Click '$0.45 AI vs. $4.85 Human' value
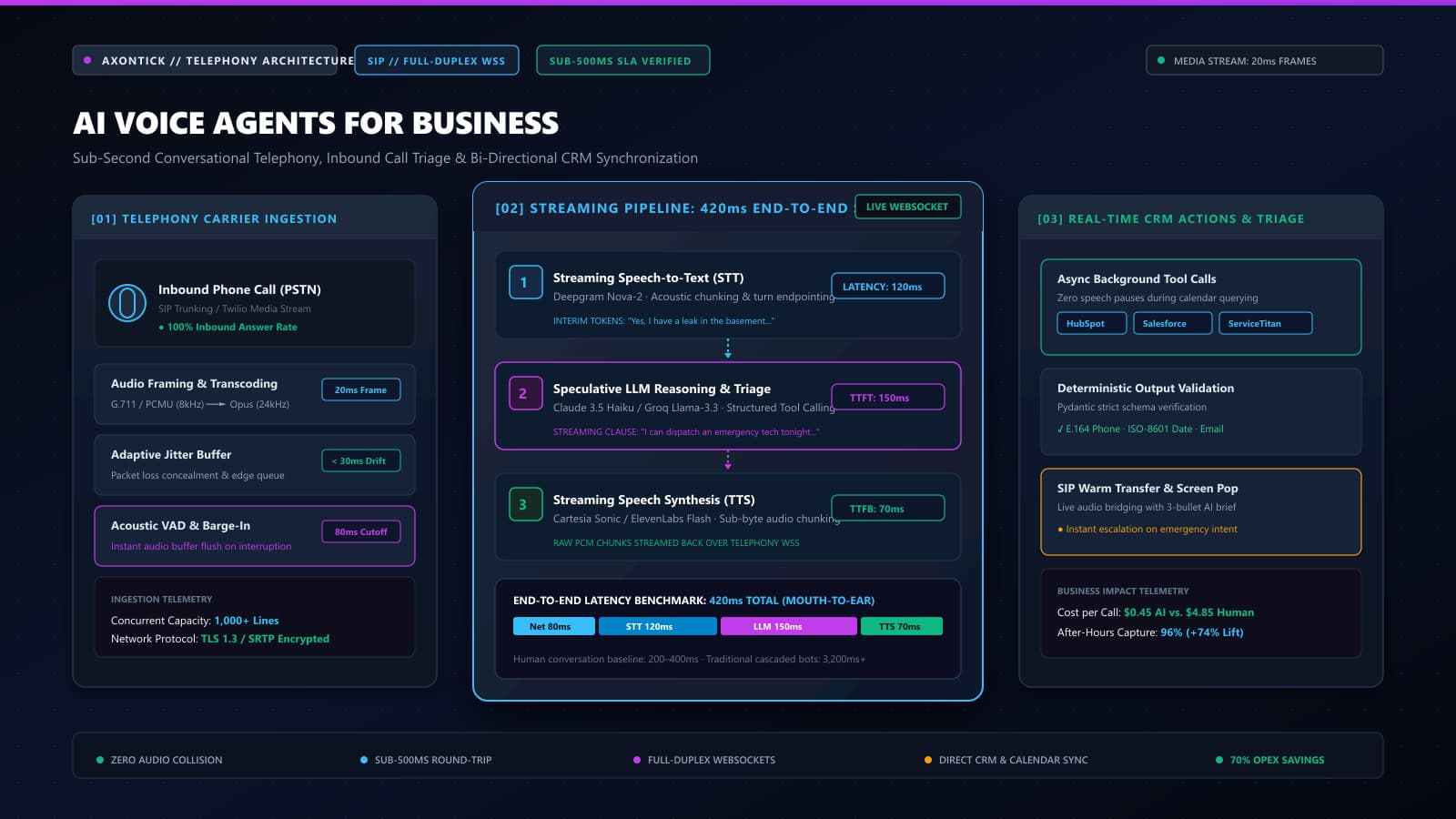This screenshot has width=1456, height=819. [1188, 612]
